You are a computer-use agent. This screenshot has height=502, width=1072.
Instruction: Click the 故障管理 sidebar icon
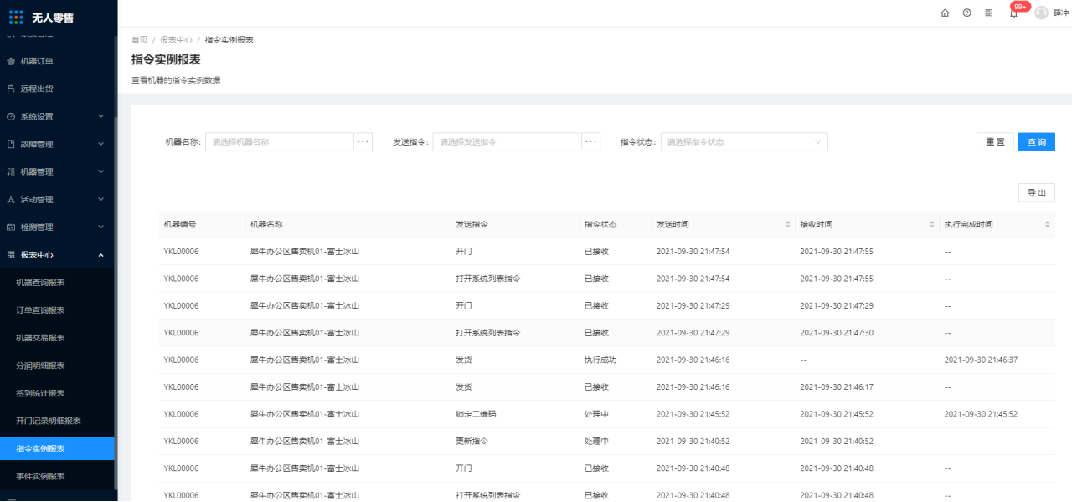click(10, 144)
